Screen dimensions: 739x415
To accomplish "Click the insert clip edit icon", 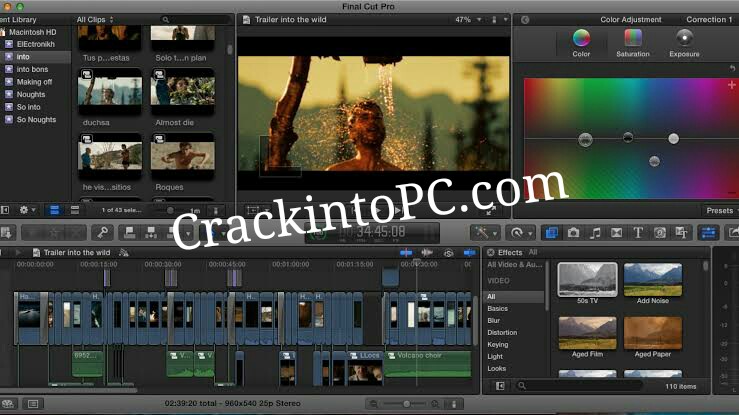I will [151, 232].
